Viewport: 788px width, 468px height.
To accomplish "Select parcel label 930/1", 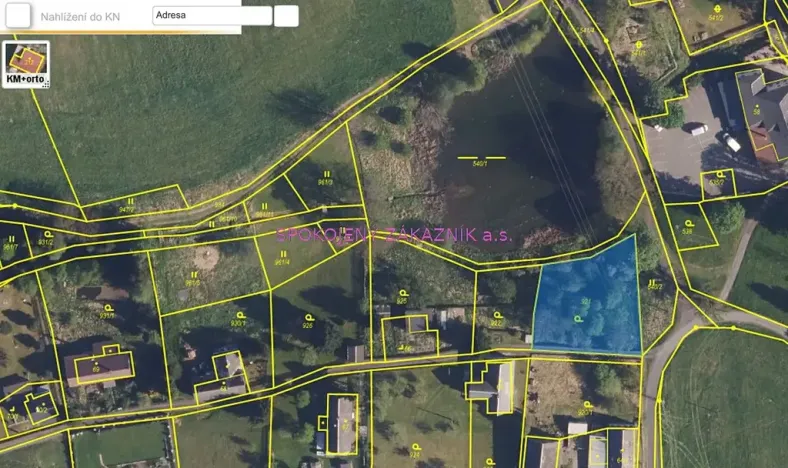I will [x=238, y=323].
